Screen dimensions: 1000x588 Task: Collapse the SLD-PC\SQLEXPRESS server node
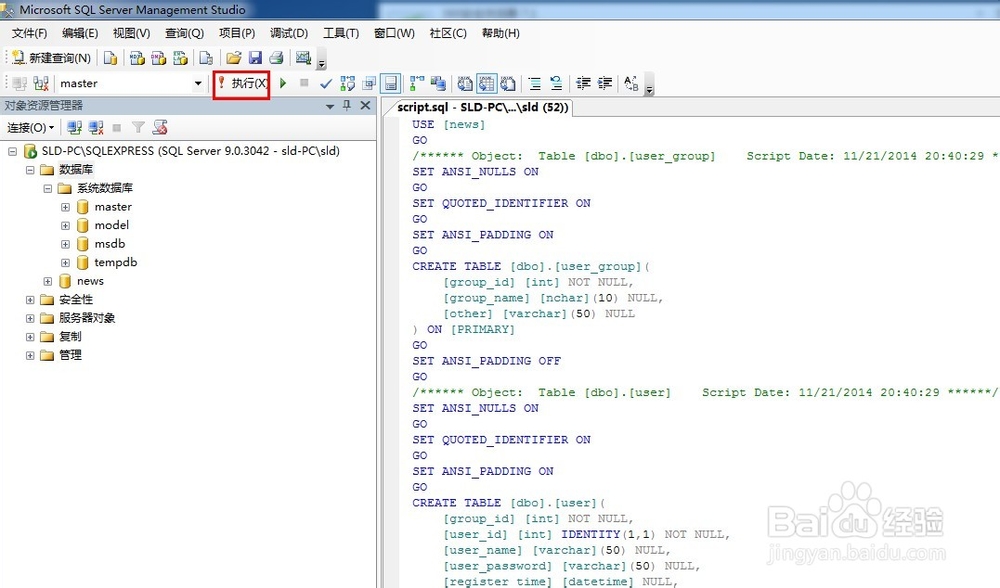12,151
